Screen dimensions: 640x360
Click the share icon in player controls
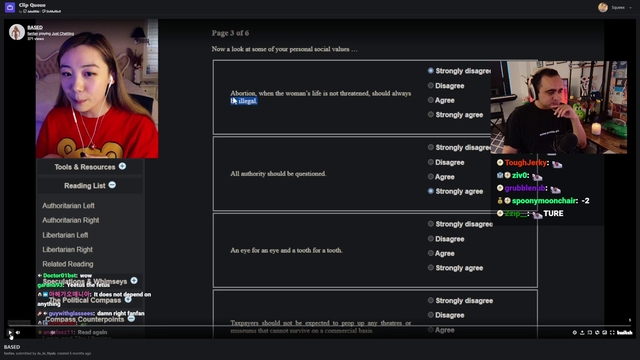pyautogui.click(x=582, y=333)
